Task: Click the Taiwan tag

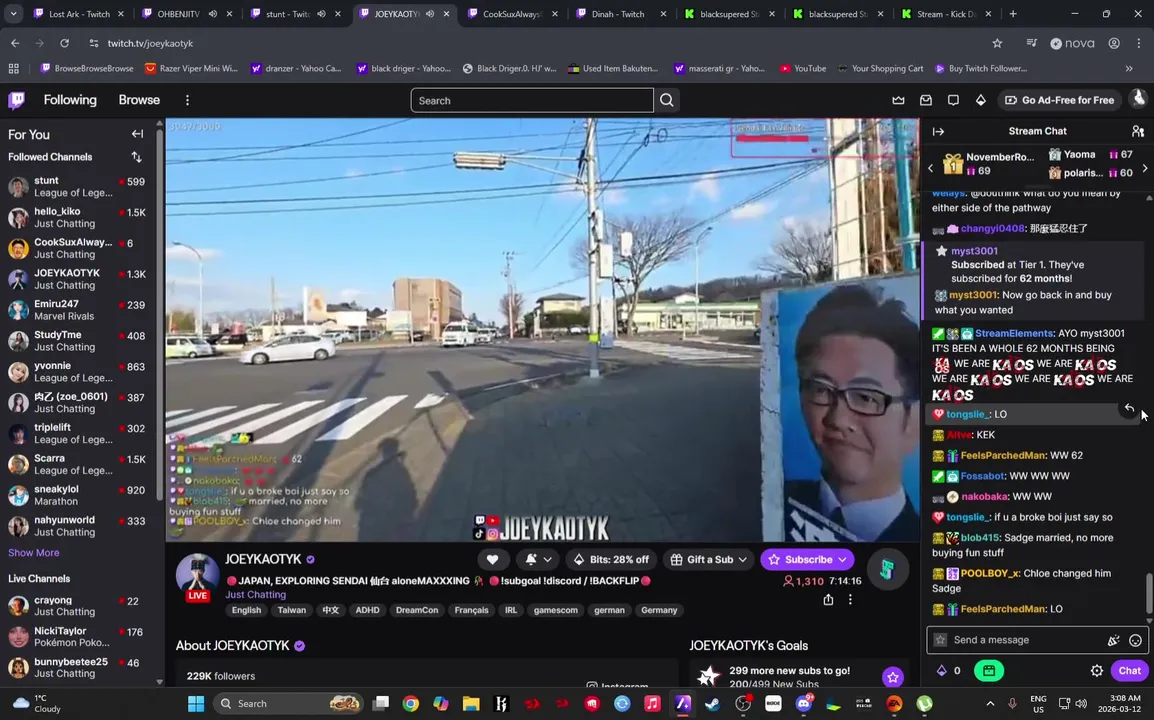Action: pyautogui.click(x=291, y=610)
